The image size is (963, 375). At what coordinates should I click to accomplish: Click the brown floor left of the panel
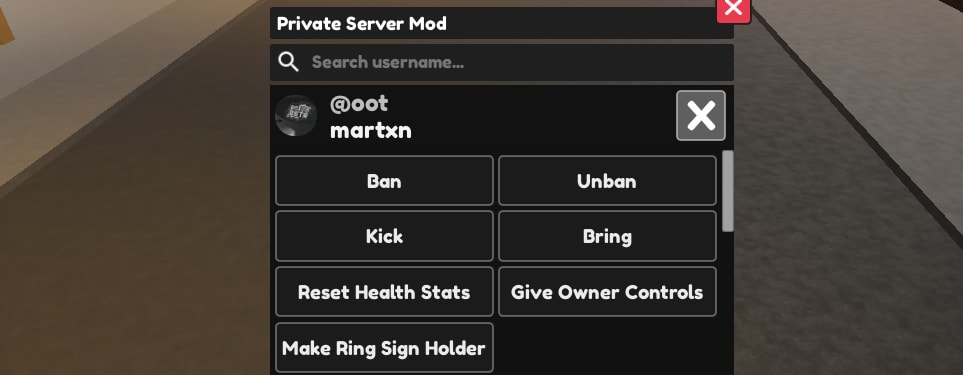pyautogui.click(x=135, y=258)
